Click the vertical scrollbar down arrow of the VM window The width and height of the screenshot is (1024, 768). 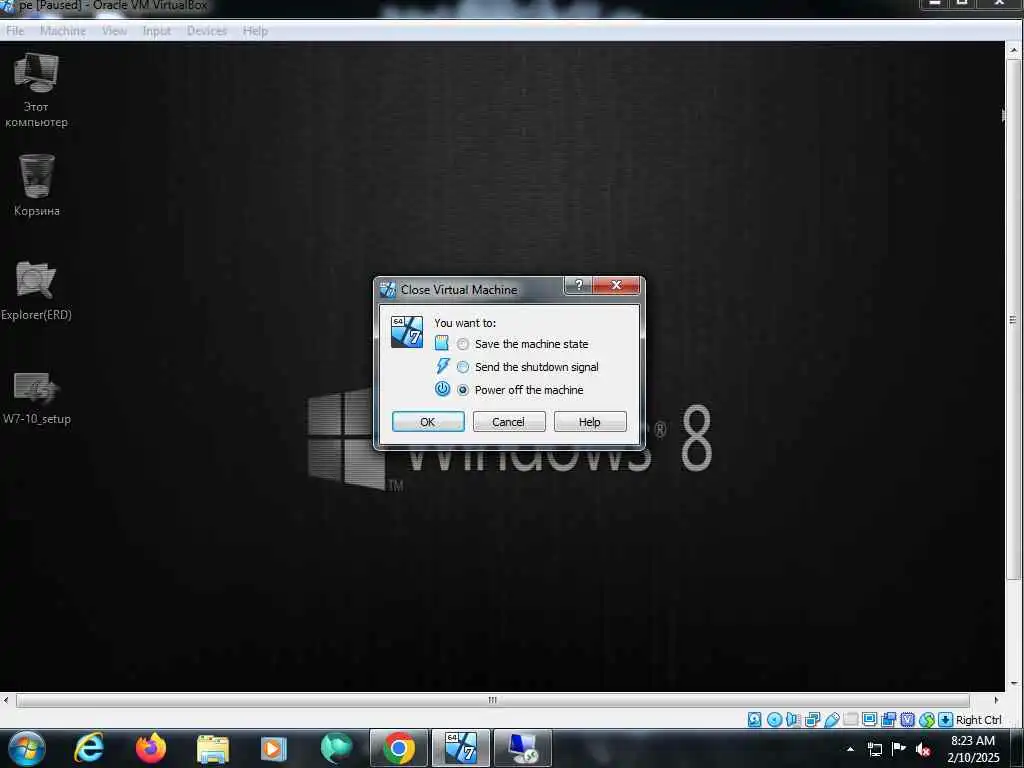[1014, 684]
